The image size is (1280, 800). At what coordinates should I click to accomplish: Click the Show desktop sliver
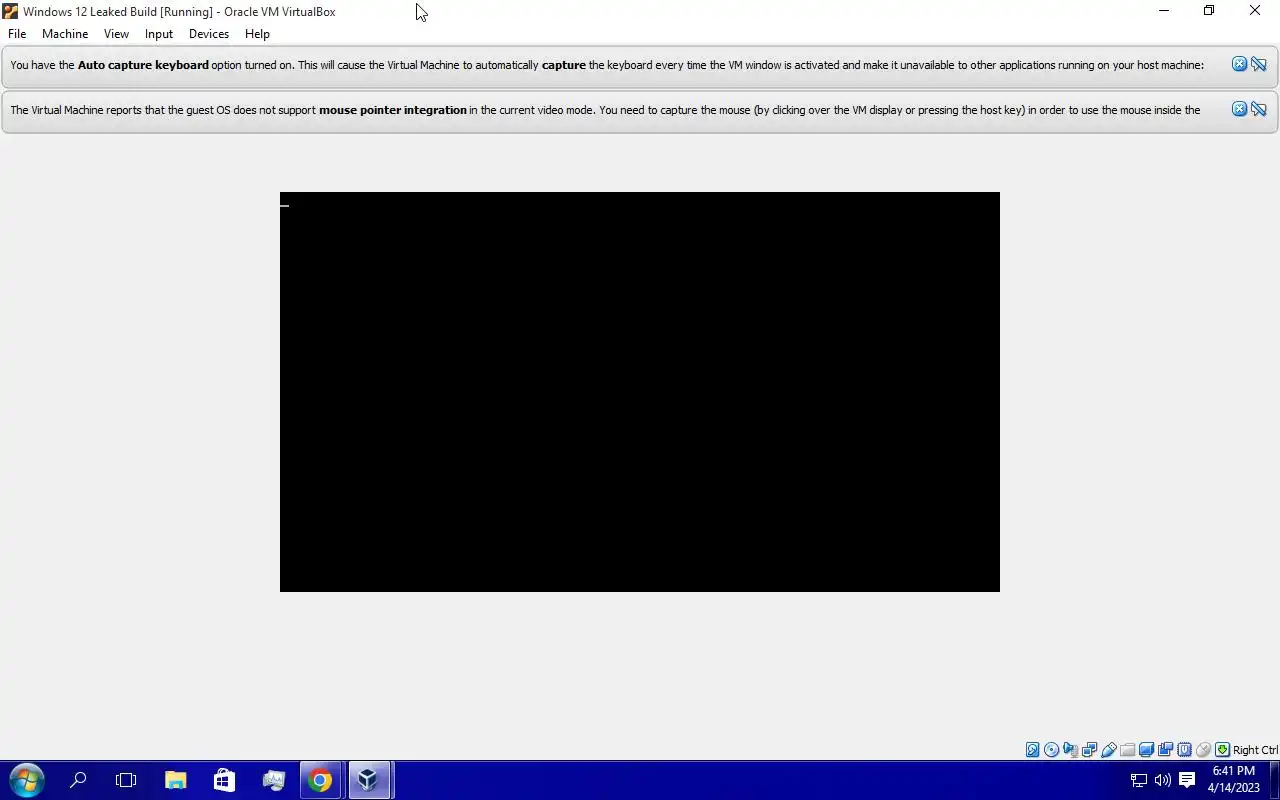point(1276,780)
